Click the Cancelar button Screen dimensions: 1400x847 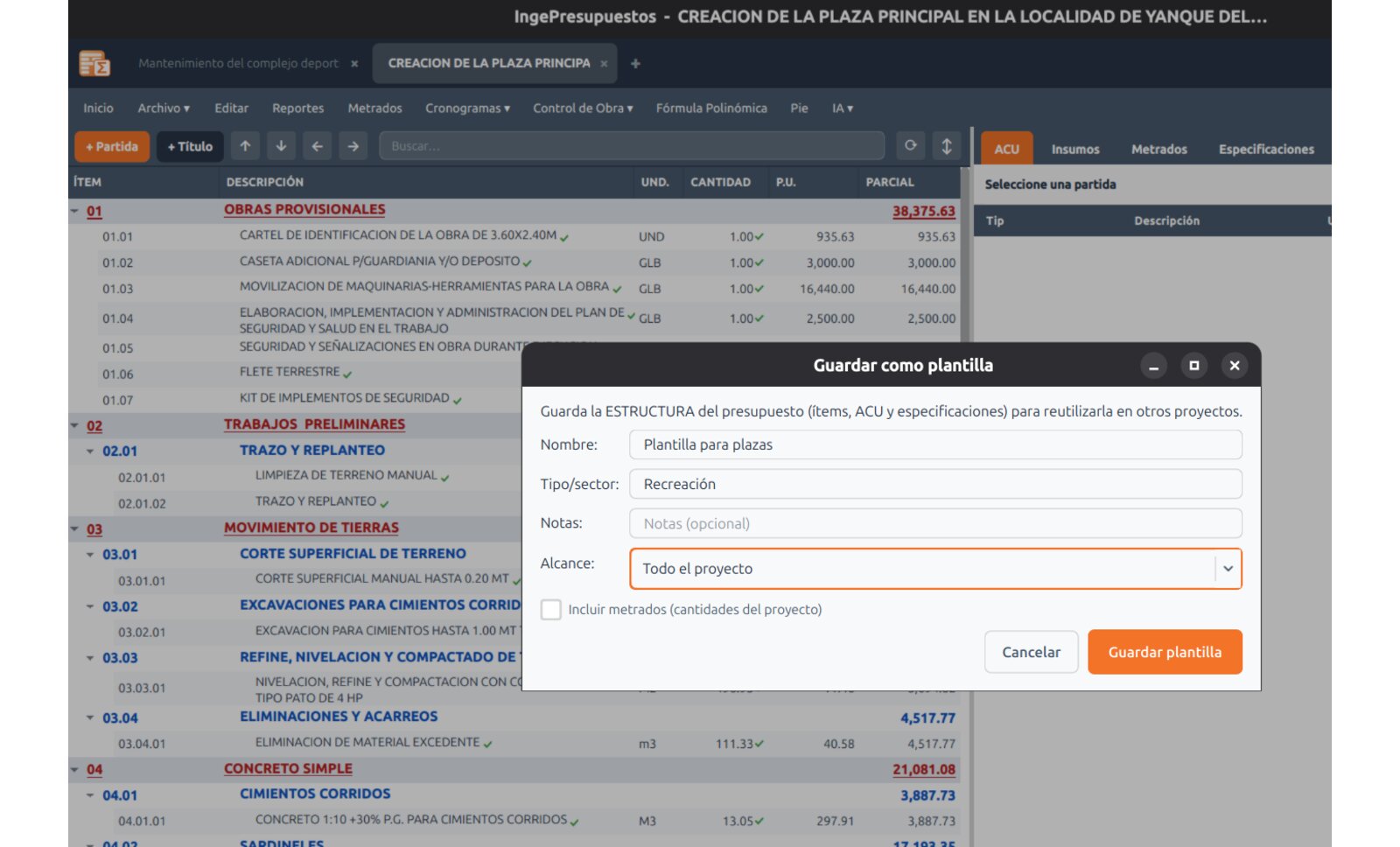click(x=1031, y=652)
